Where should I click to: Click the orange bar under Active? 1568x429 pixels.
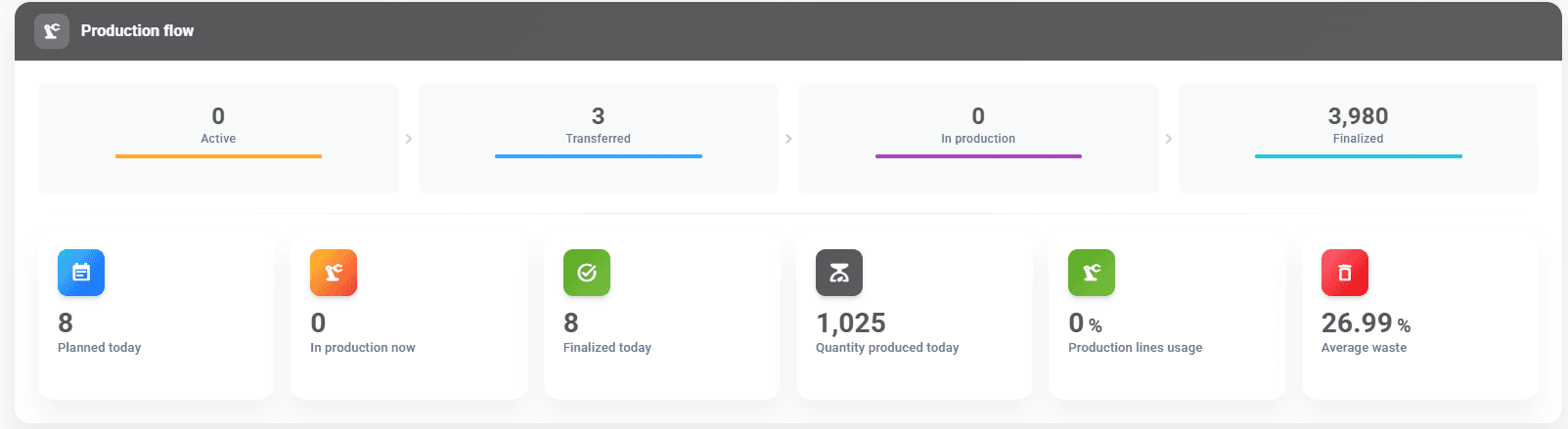pos(218,156)
